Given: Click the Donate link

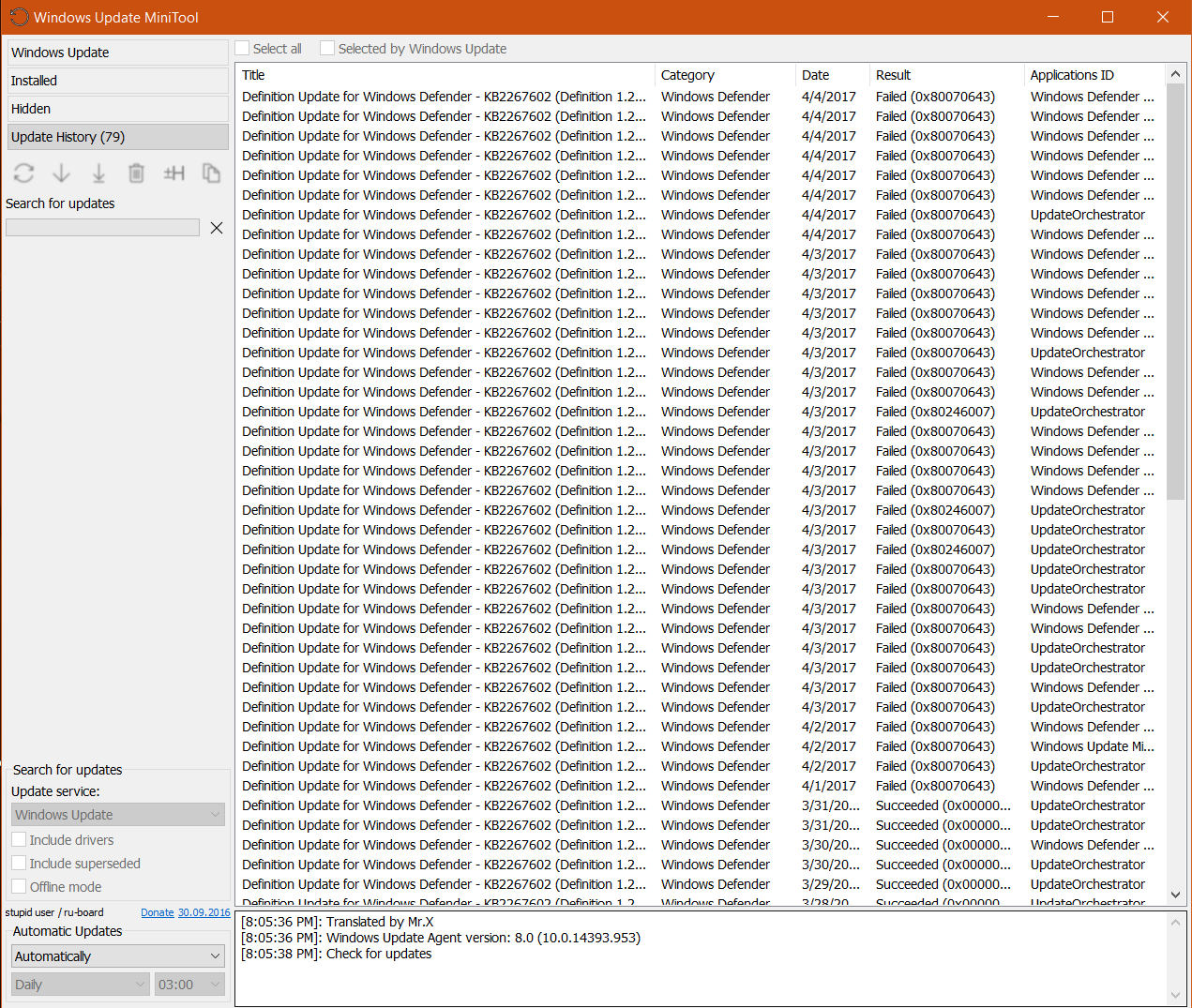Looking at the screenshot, I should click(x=158, y=912).
